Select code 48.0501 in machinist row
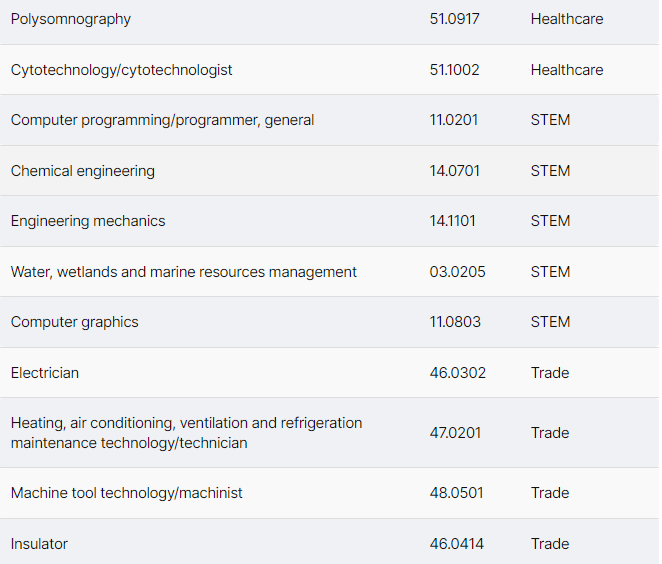662x564 pixels. tap(457, 493)
